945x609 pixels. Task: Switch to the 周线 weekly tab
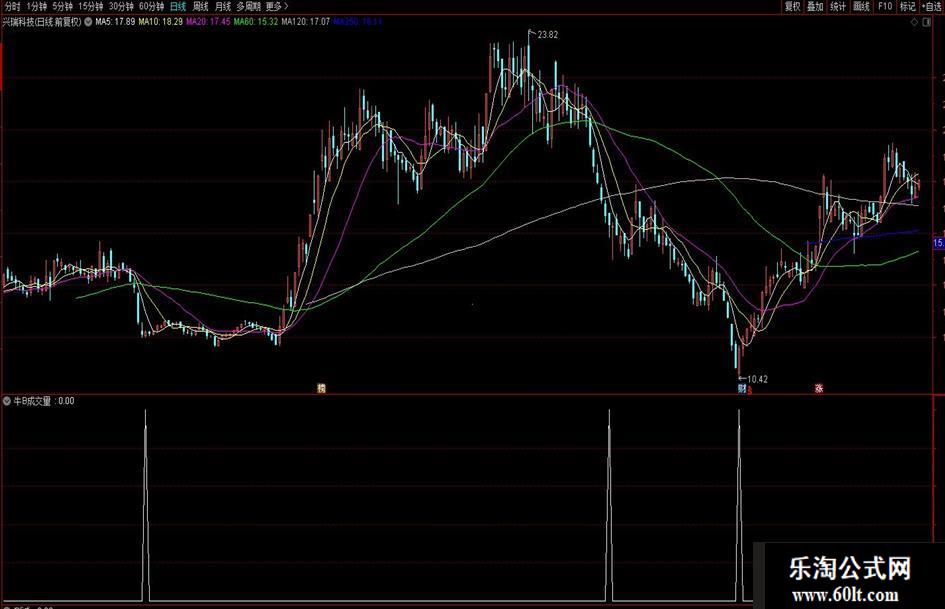click(201, 7)
